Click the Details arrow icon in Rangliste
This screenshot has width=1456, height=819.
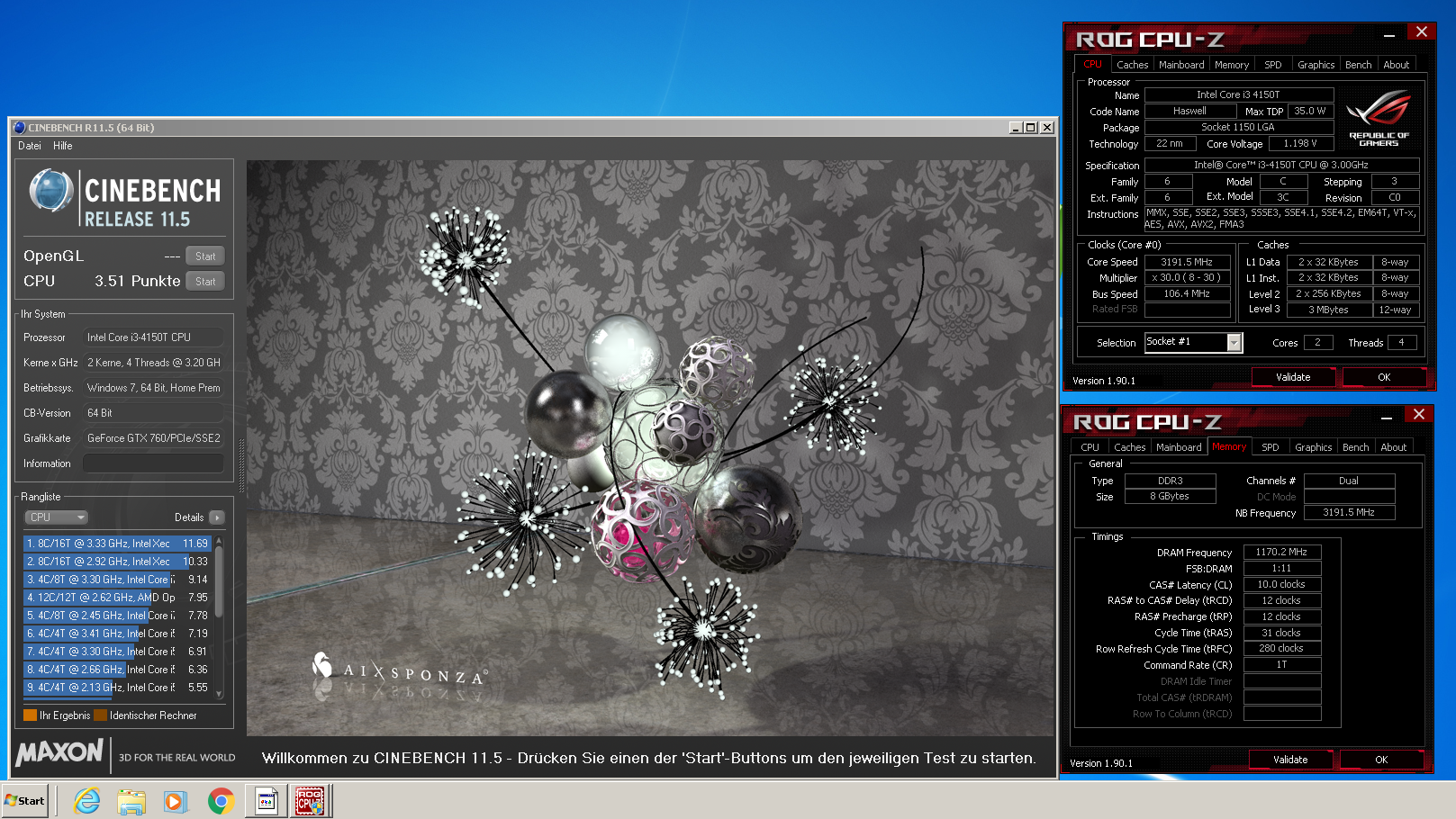click(217, 517)
